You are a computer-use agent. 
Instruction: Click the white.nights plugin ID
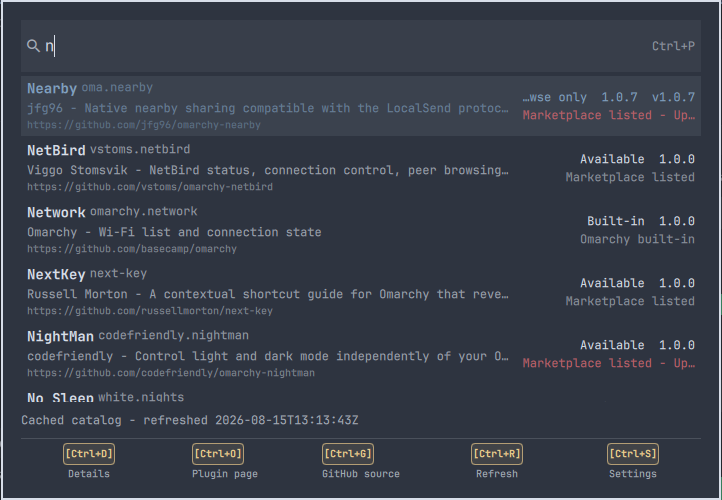[x=141, y=397]
